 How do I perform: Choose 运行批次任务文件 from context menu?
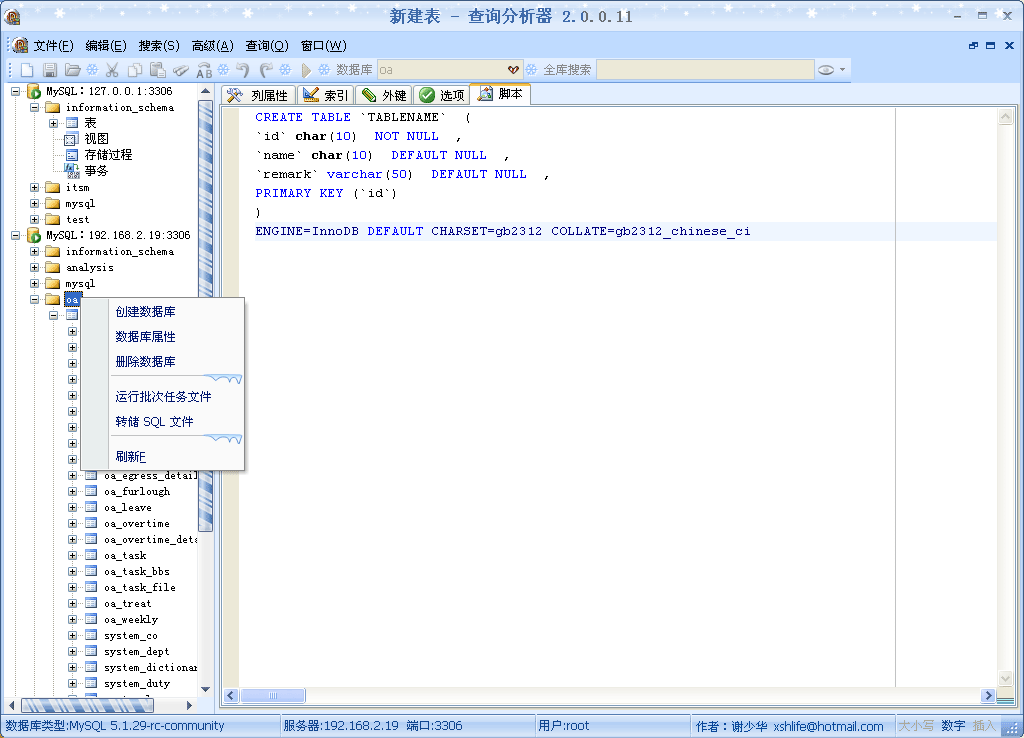[x=162, y=396]
